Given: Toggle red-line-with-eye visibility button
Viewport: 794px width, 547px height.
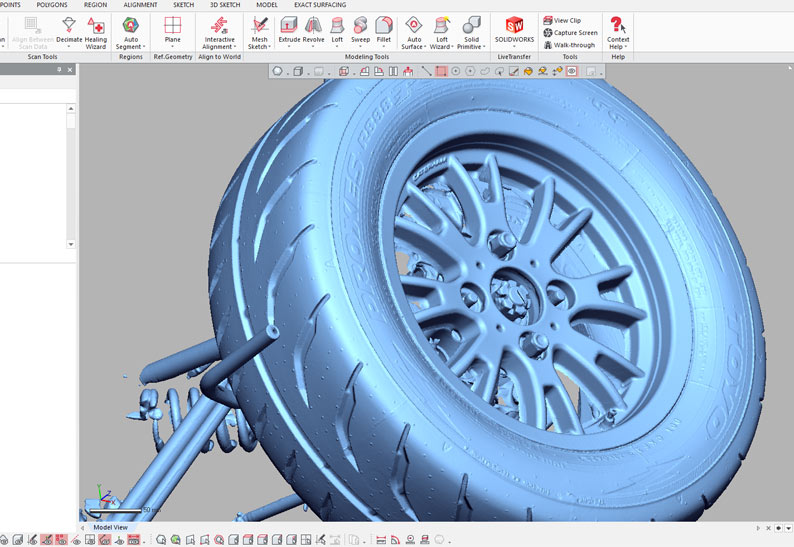Looking at the screenshot, I should pyautogui.click(x=76, y=539).
